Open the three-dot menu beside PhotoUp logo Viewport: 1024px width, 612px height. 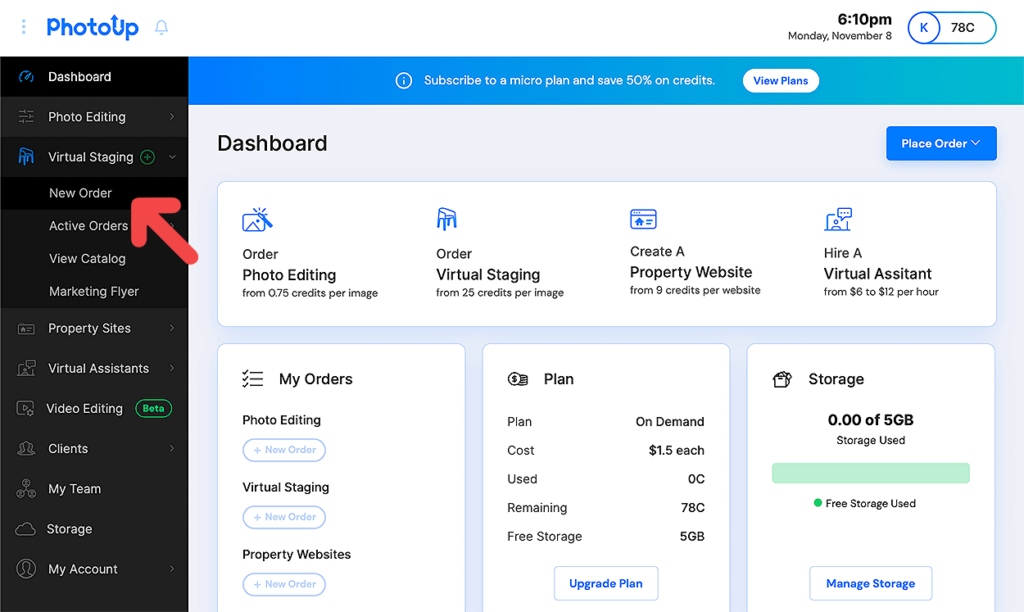[24, 27]
